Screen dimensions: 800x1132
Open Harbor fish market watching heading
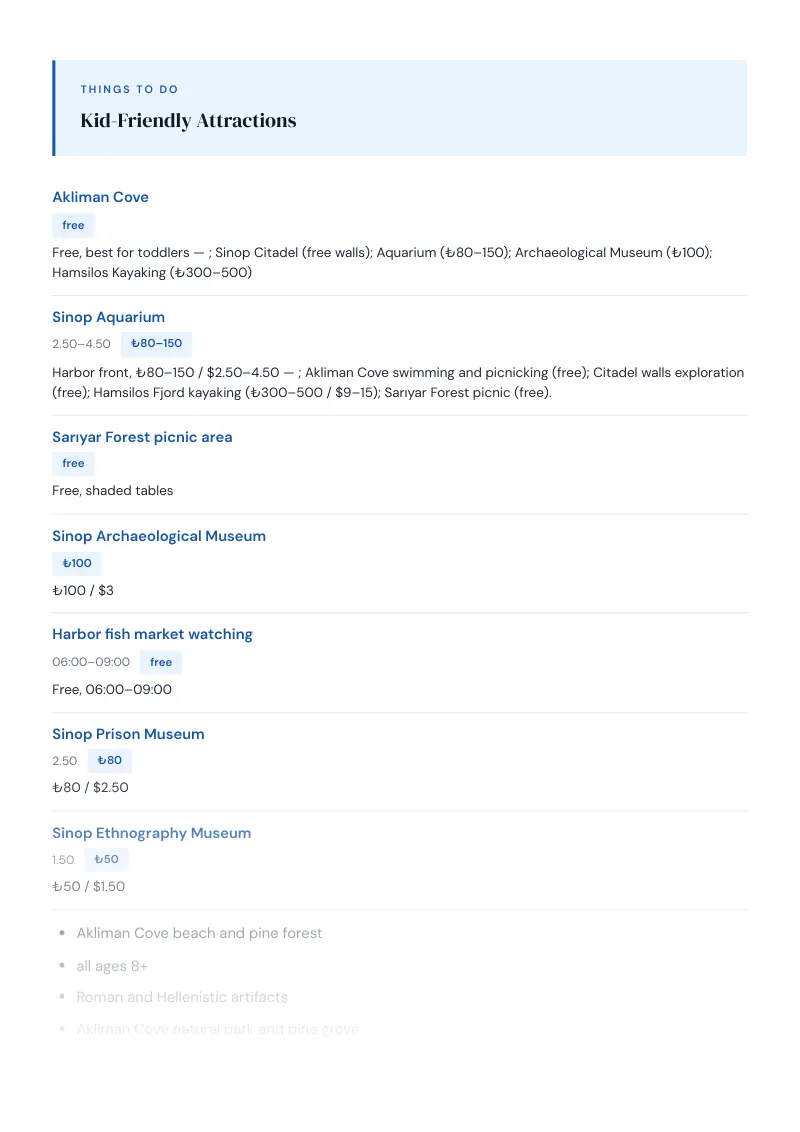152,634
